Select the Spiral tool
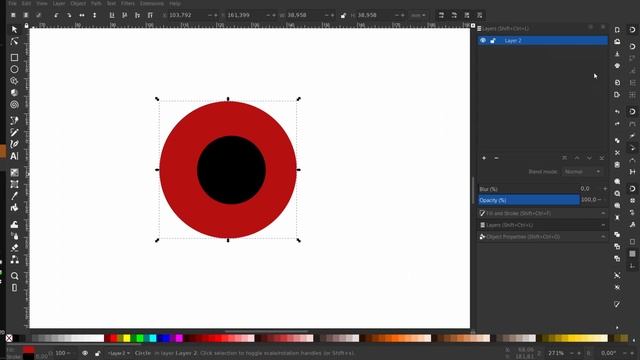This screenshot has height=360, width=640. [x=14, y=104]
